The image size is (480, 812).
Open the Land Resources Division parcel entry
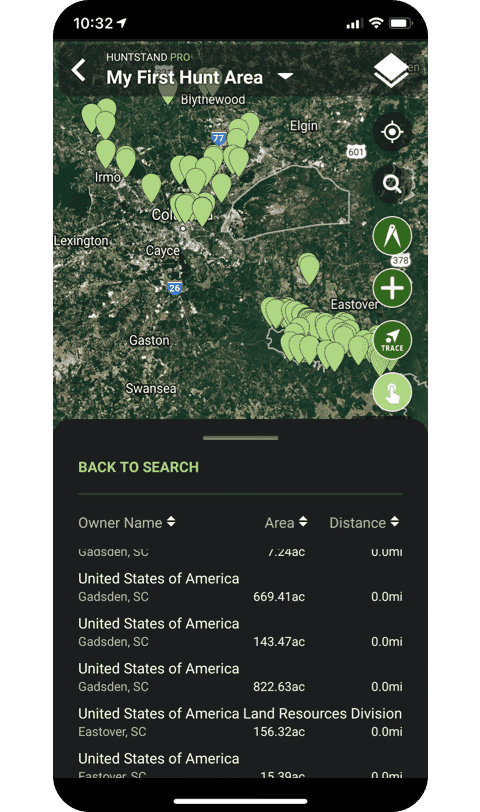click(240, 722)
